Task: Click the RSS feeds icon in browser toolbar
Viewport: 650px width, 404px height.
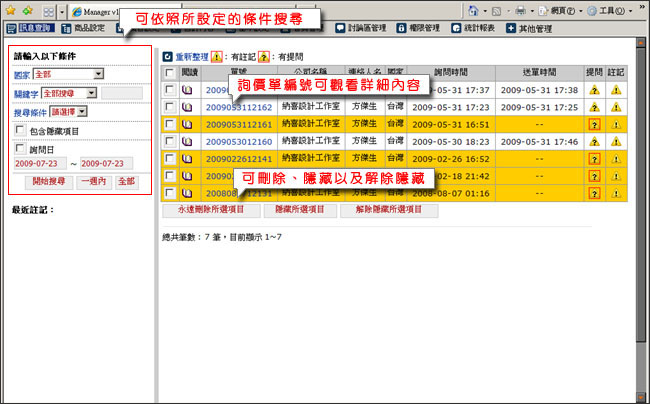Action: tap(496, 11)
